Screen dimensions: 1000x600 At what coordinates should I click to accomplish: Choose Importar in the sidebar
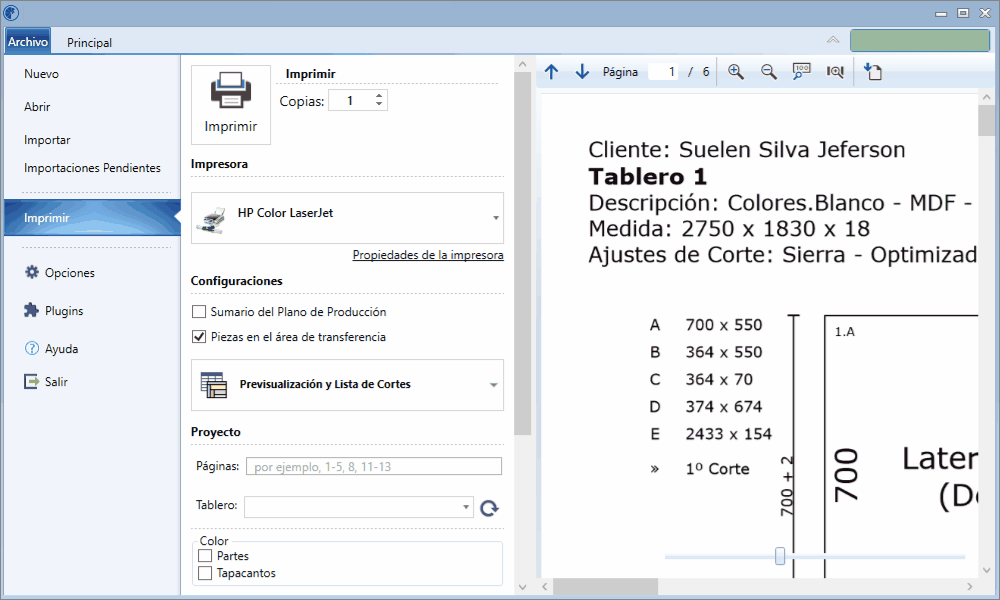(x=47, y=140)
